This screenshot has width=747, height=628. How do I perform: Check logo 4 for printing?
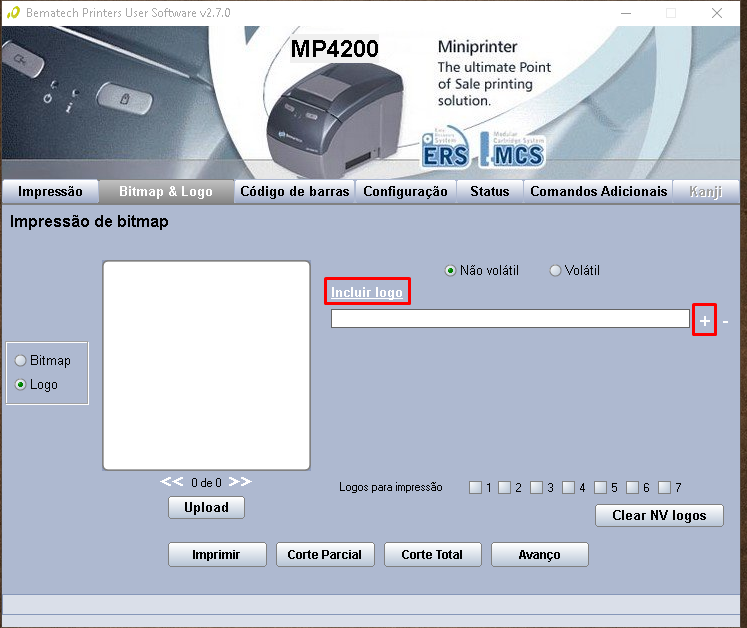tap(568, 487)
